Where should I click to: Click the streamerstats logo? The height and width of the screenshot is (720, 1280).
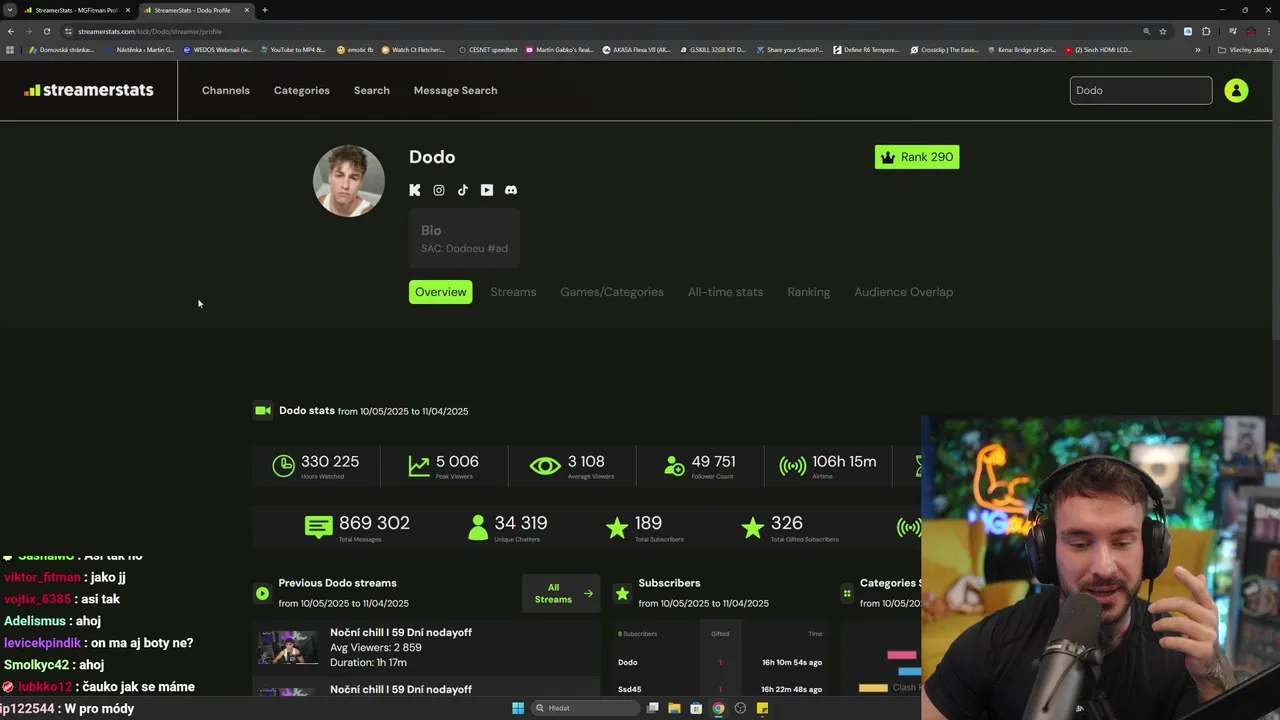[89, 90]
